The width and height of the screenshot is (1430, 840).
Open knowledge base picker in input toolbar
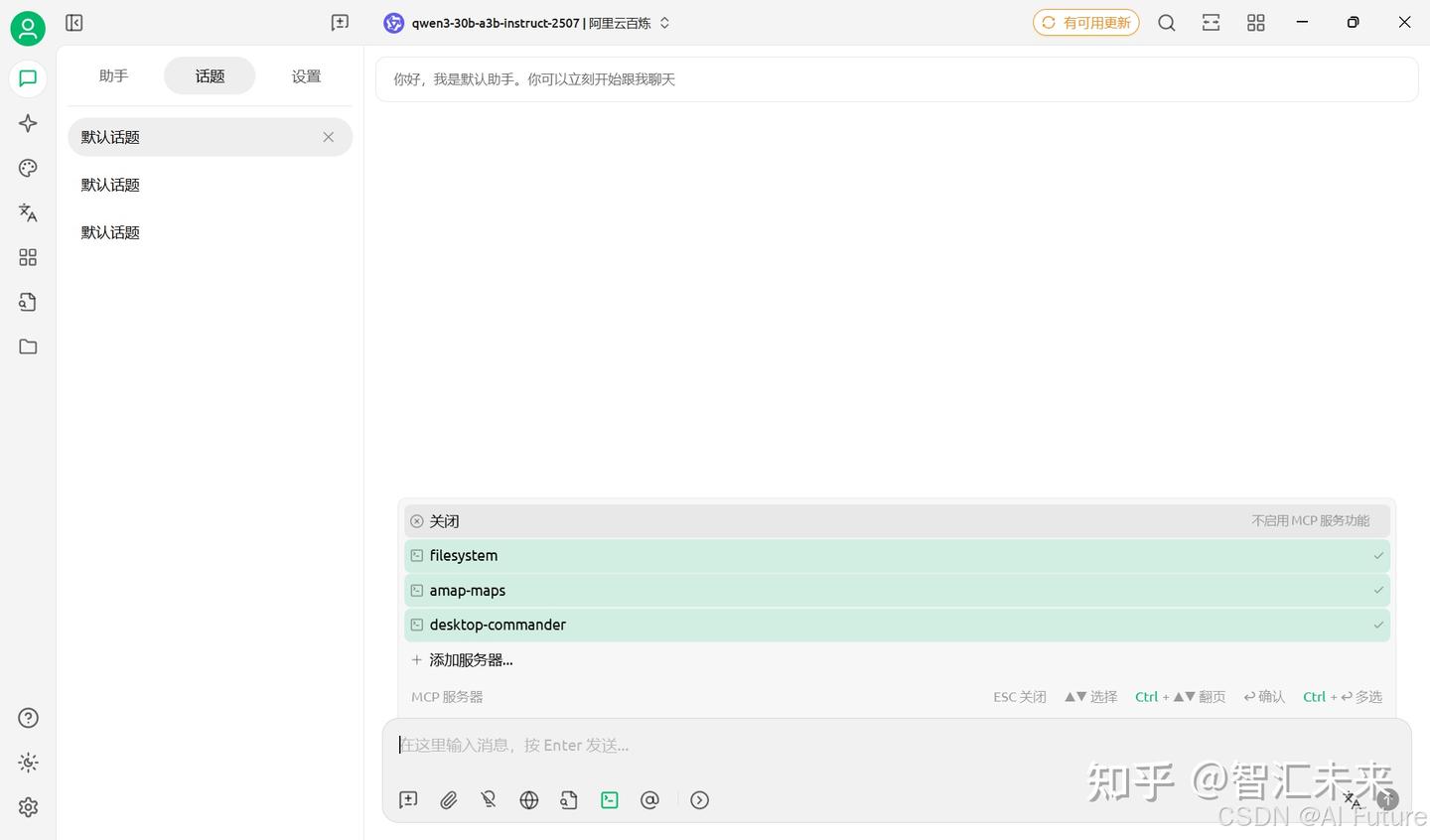pos(569,800)
